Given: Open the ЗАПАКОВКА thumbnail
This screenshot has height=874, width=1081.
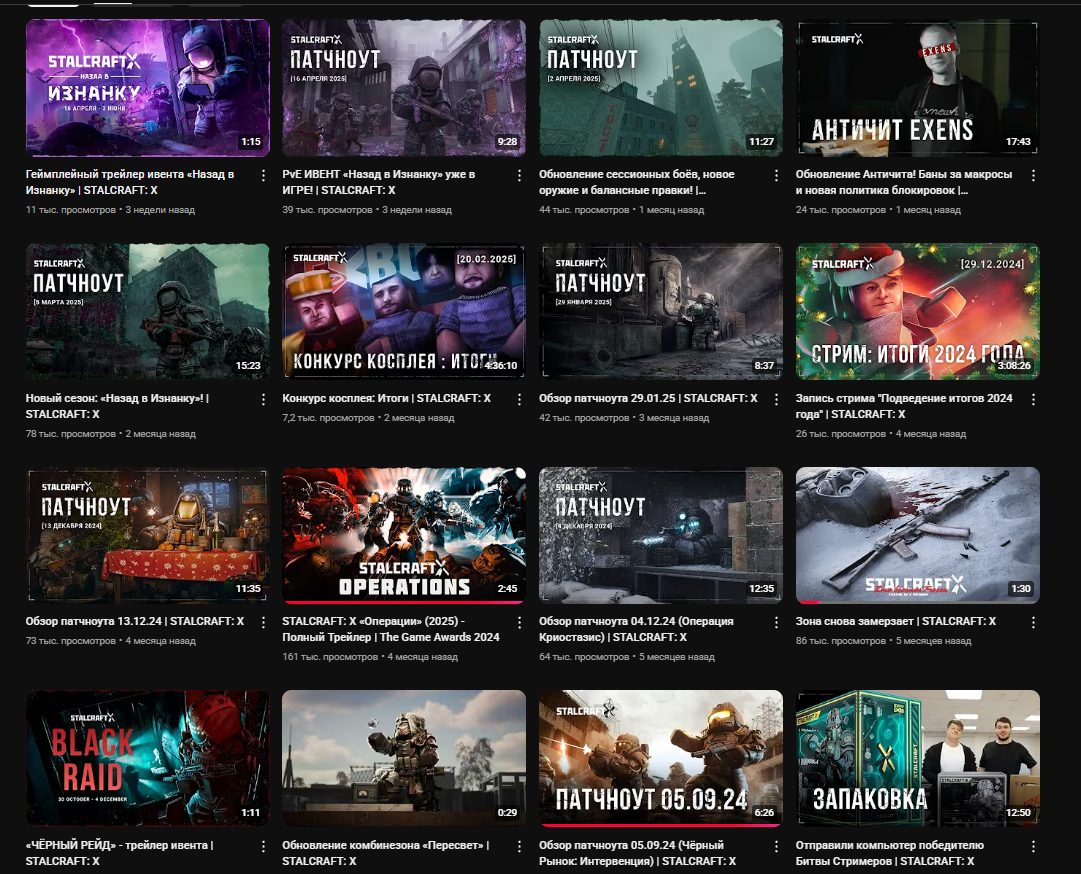Looking at the screenshot, I should pos(918,758).
